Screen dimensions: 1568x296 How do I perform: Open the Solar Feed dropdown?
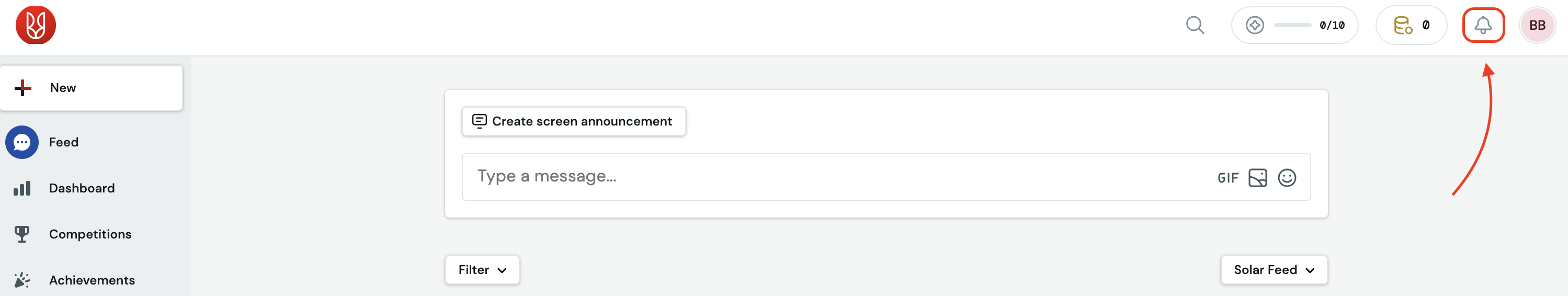tap(1274, 269)
